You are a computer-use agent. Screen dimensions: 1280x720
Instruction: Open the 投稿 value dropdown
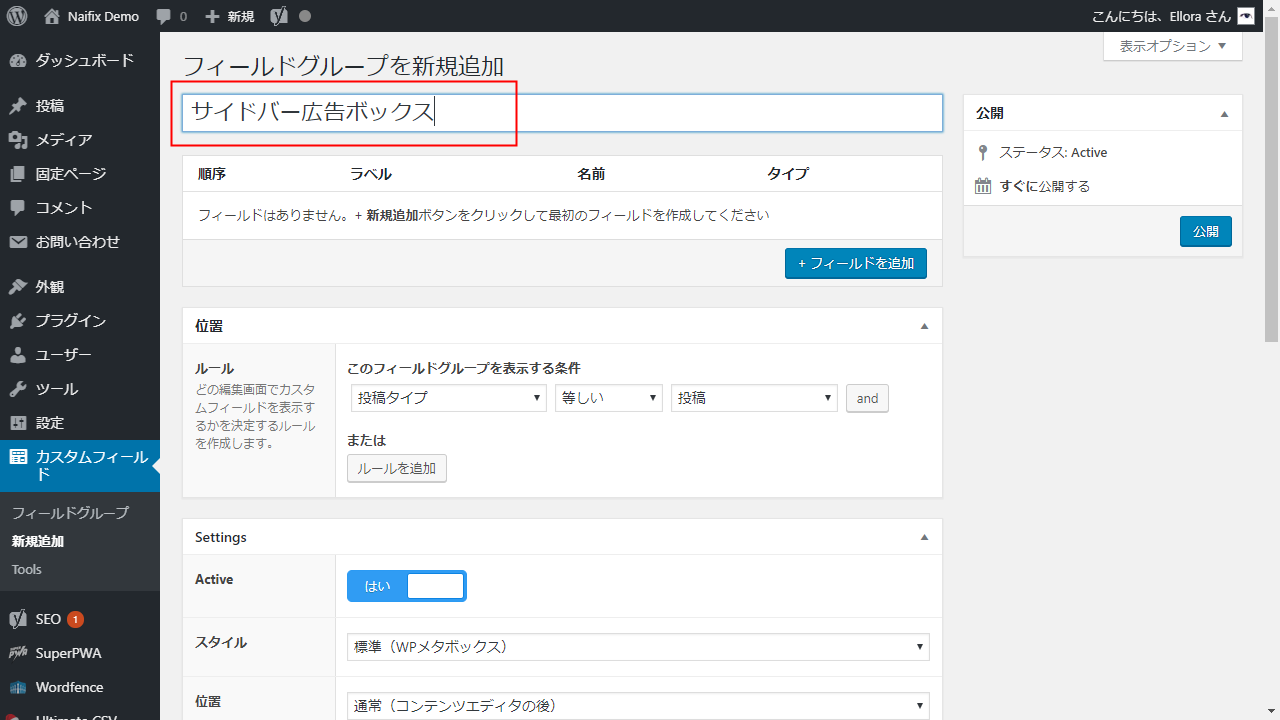pos(754,398)
